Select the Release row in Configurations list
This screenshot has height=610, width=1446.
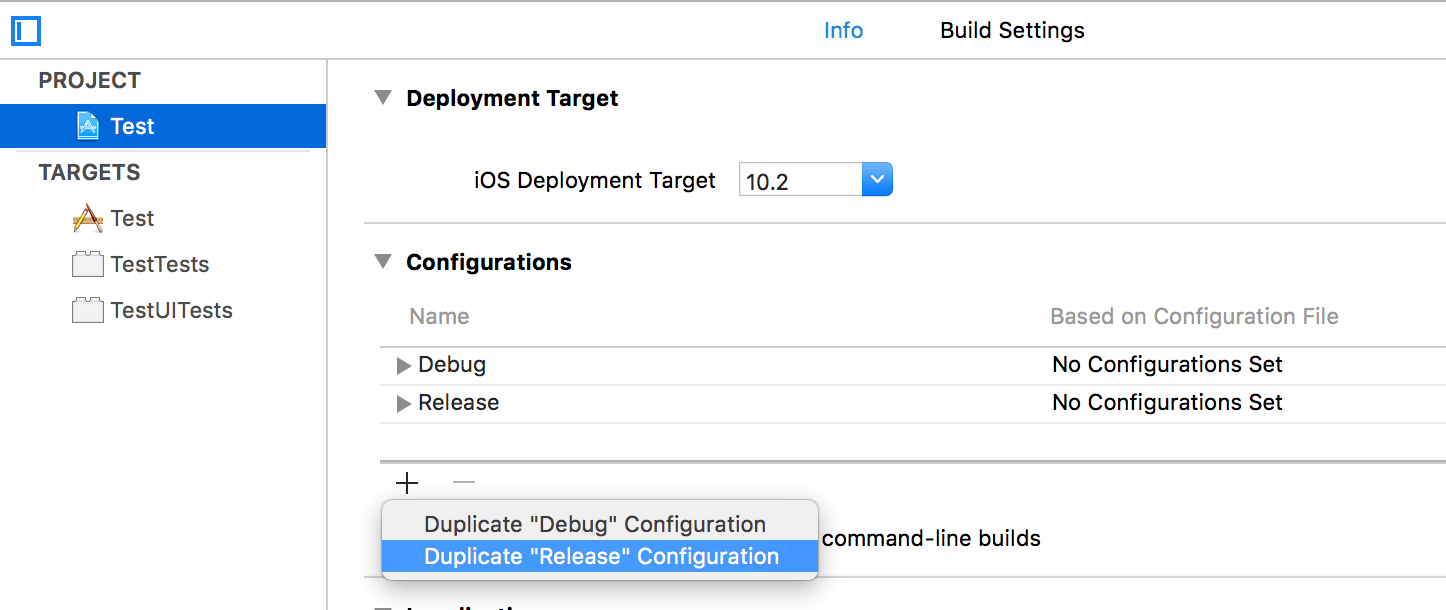click(x=460, y=402)
